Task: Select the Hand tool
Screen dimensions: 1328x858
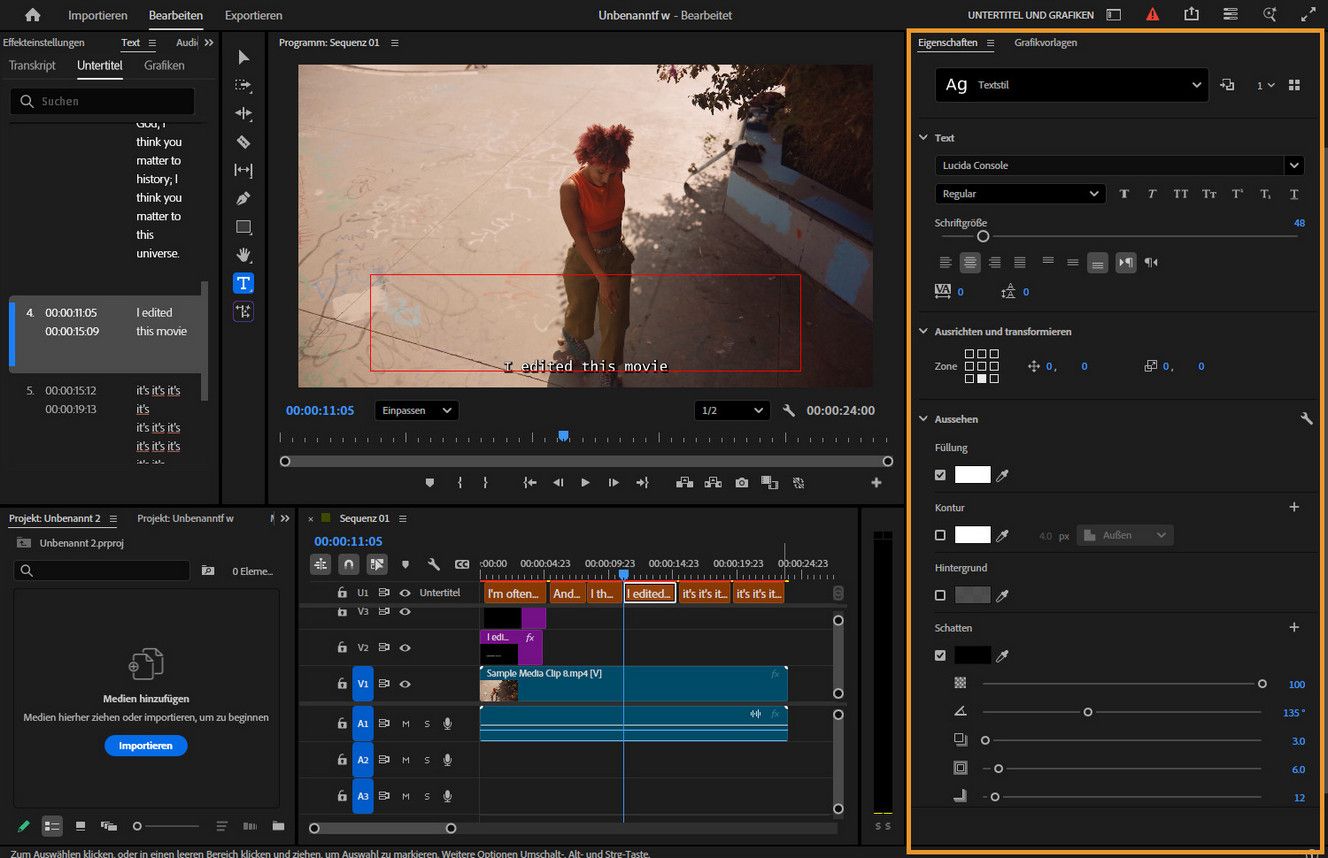Action: click(242, 255)
